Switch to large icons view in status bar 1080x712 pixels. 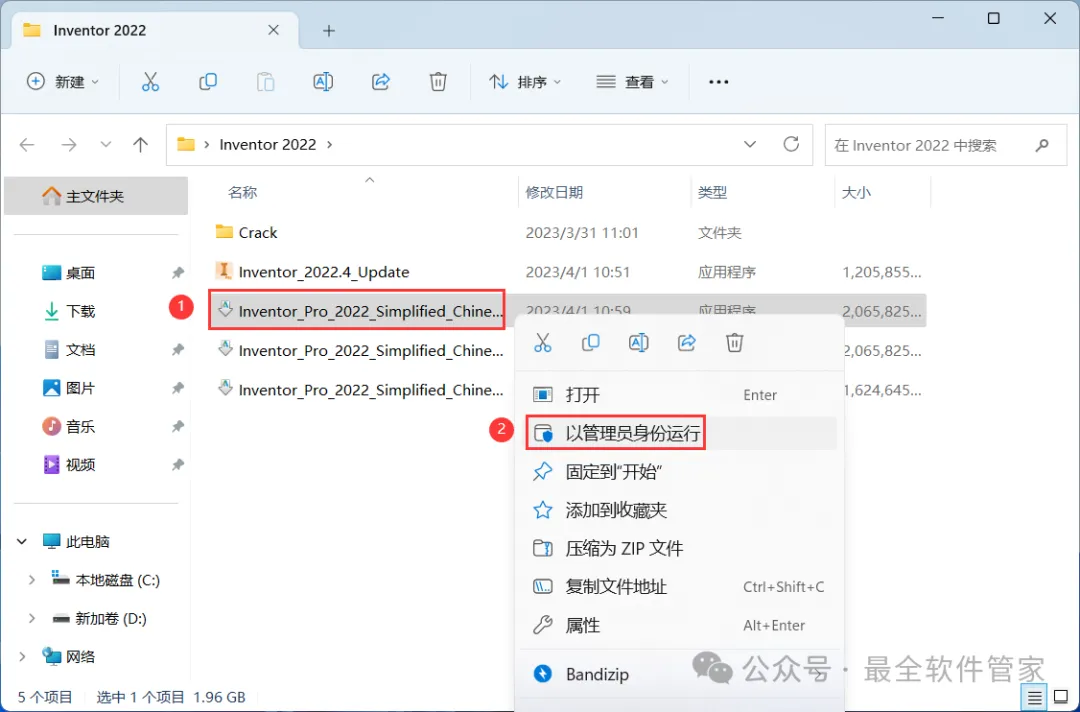tap(1061, 698)
